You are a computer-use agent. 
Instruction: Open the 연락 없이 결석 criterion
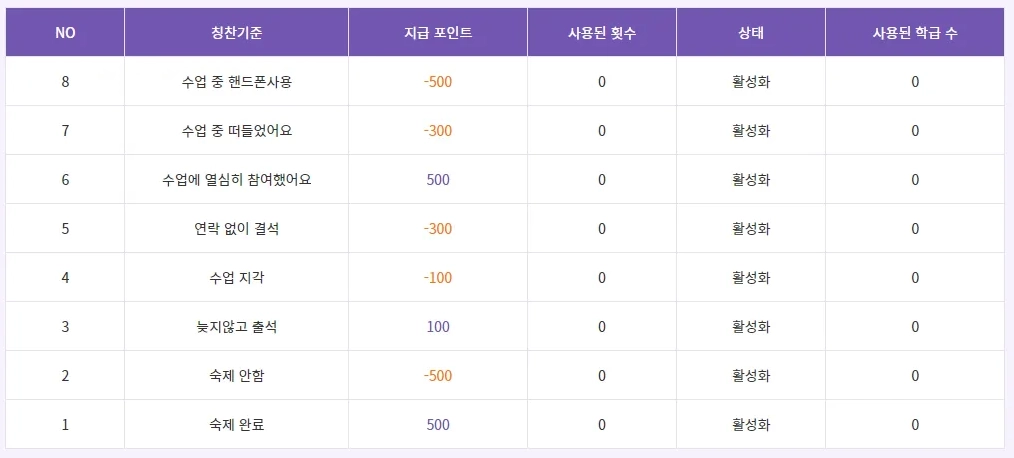click(237, 229)
